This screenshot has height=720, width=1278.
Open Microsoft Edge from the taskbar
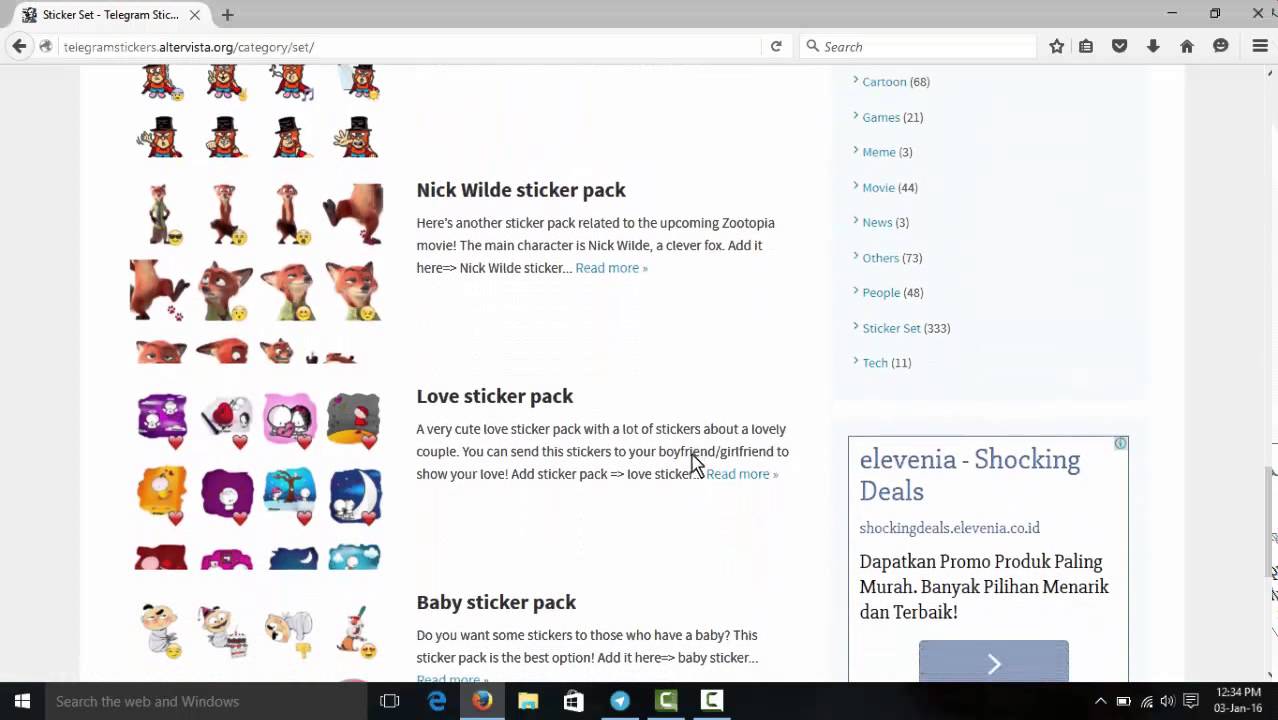coord(437,701)
